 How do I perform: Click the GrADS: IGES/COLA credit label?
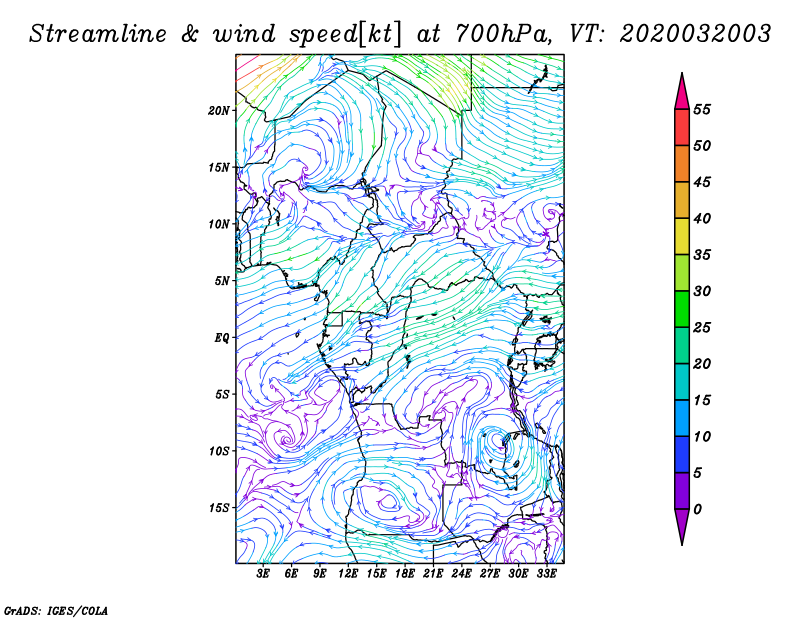[56, 609]
